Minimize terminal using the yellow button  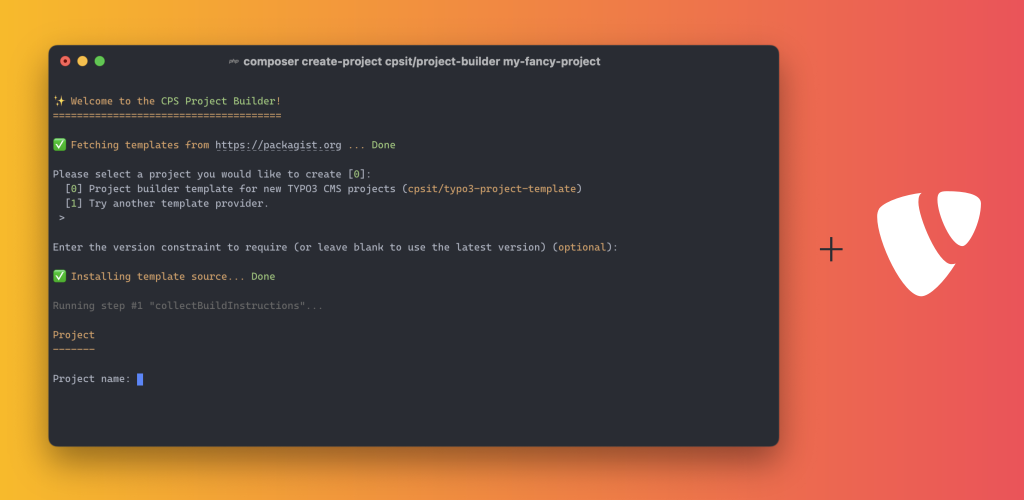tap(82, 61)
